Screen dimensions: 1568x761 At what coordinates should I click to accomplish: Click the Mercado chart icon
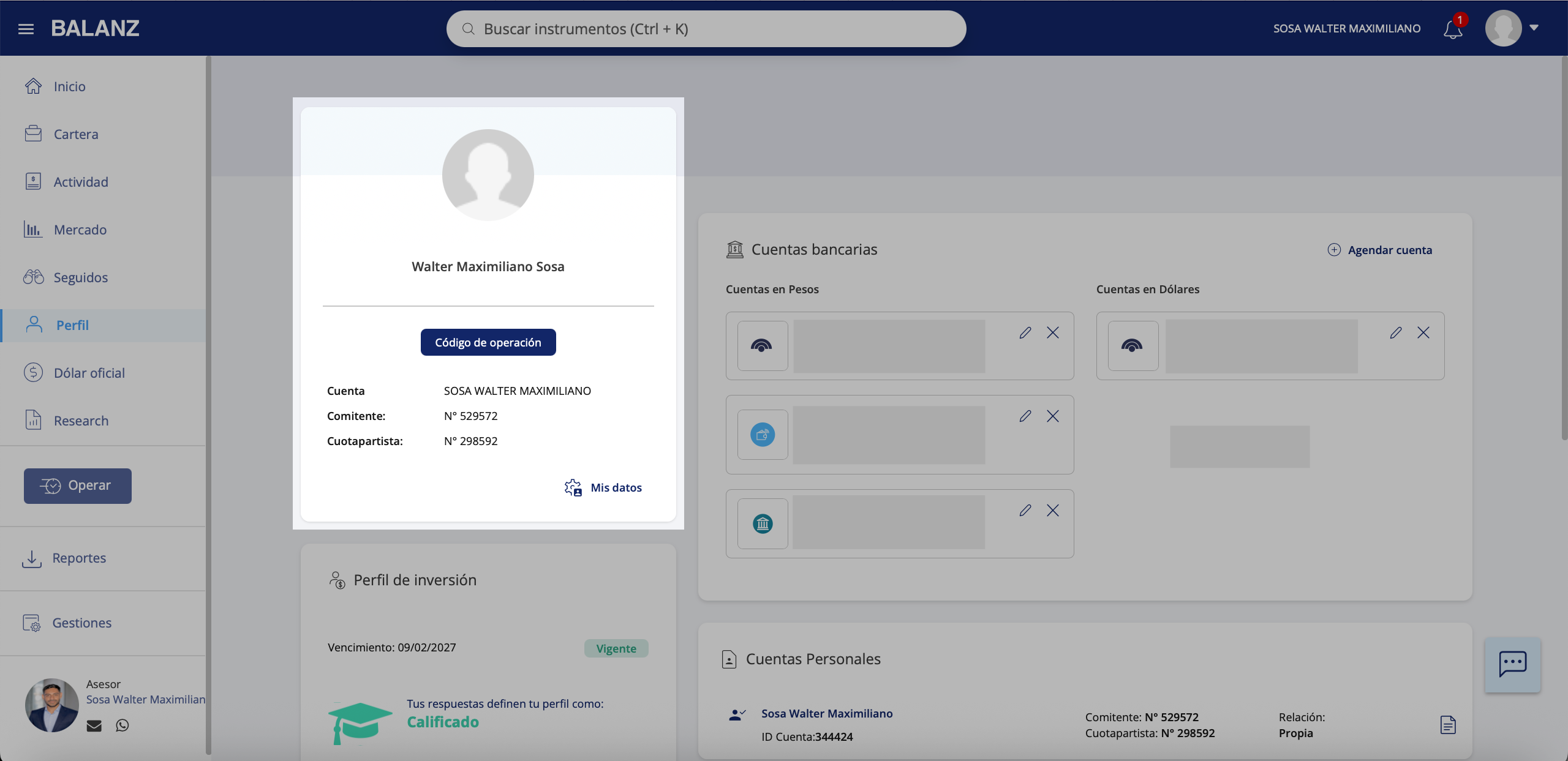(x=34, y=229)
